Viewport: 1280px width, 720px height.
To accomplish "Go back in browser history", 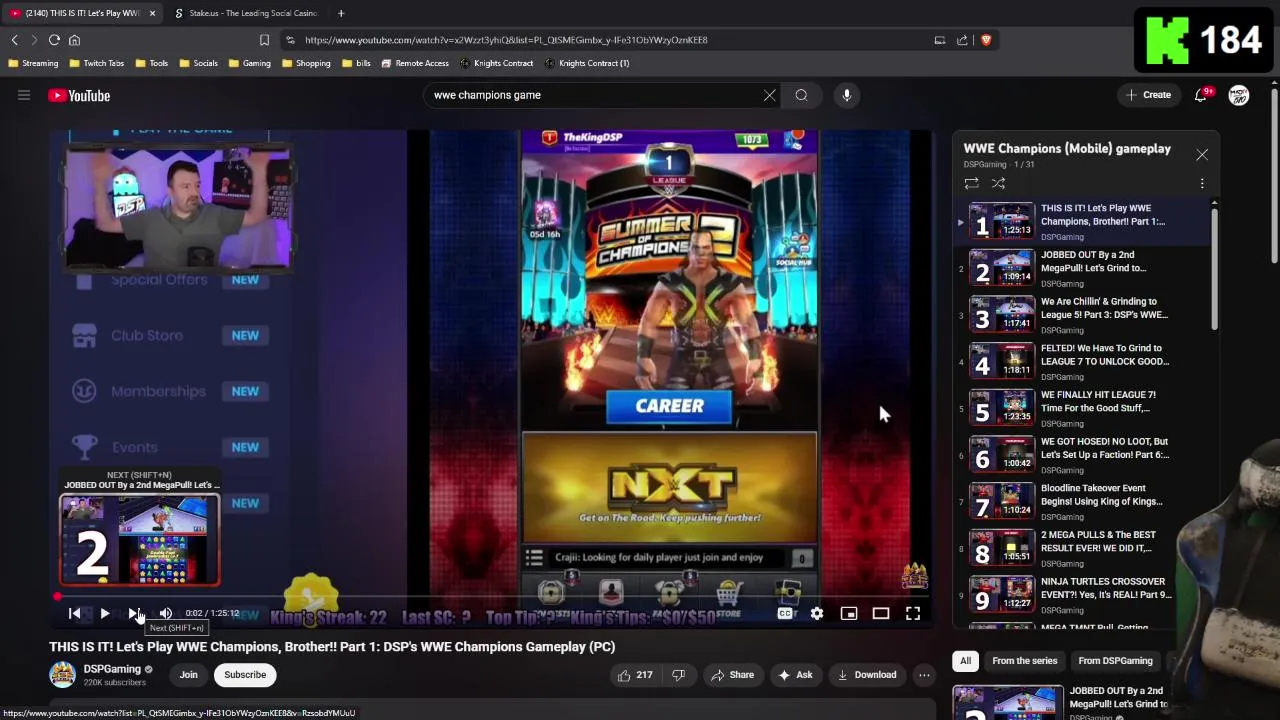I will click(14, 40).
